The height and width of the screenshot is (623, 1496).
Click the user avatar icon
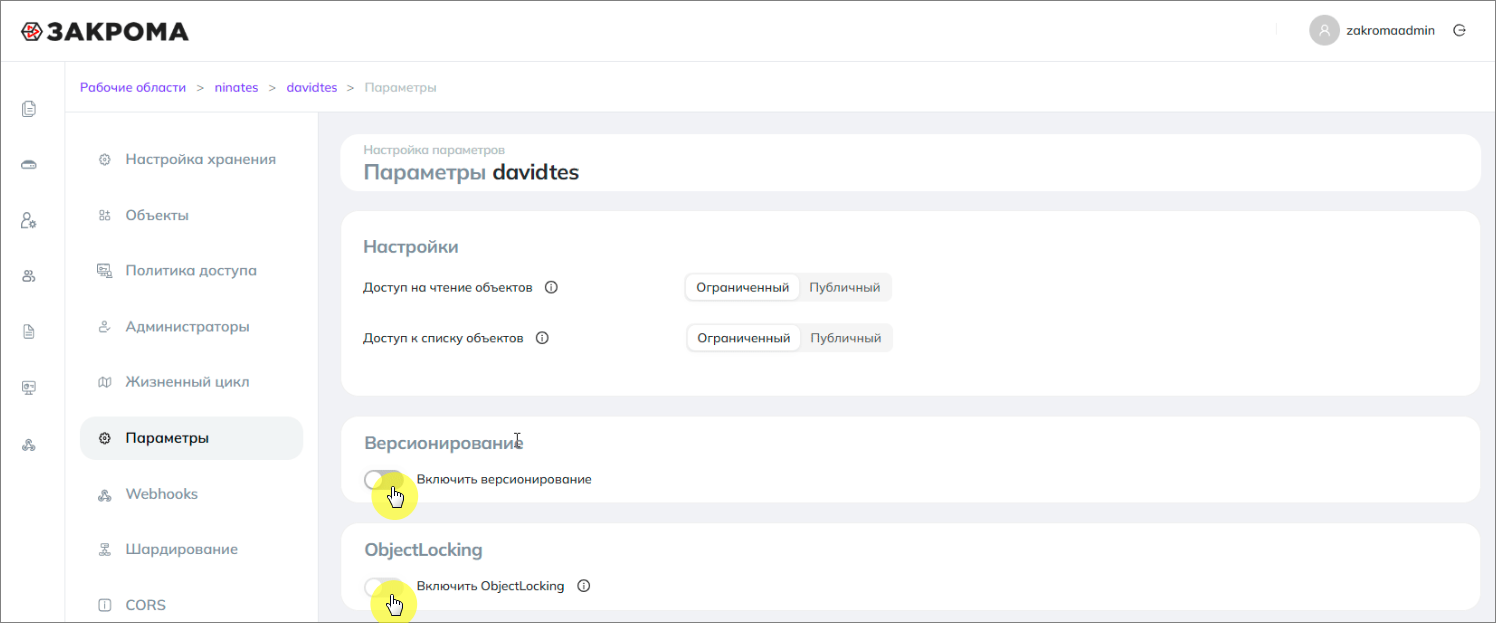(1324, 30)
